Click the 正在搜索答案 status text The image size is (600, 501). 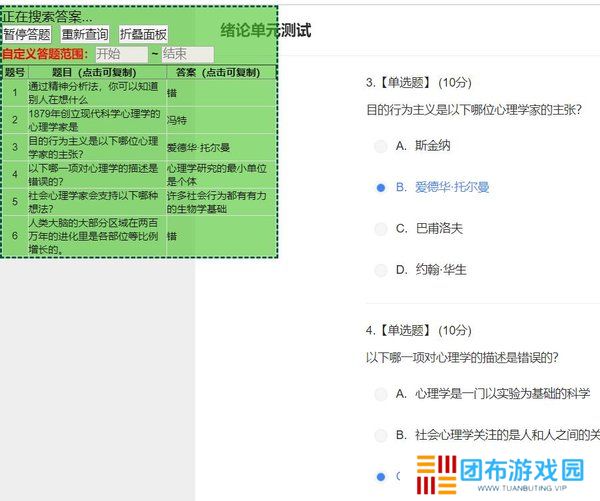[47, 16]
